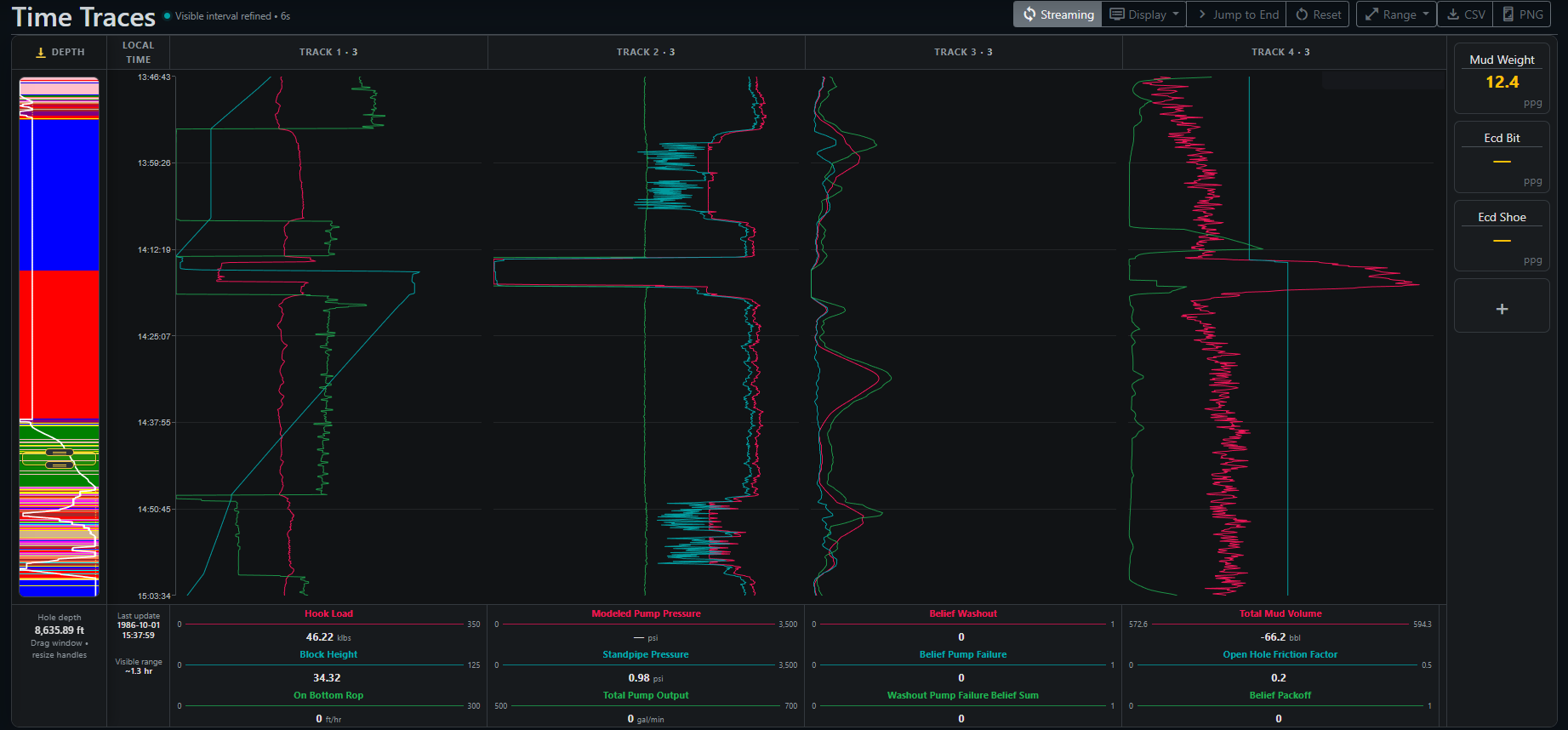Click the Hook Load legend label
This screenshot has width=1568, height=730.
tap(328, 613)
